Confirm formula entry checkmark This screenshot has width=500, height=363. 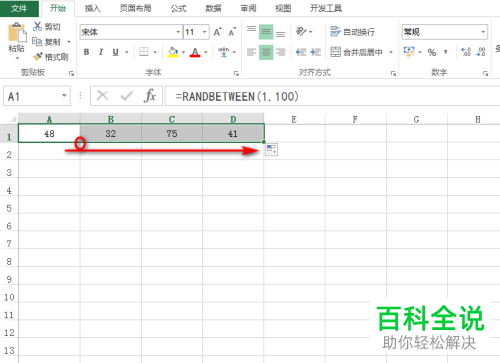[126, 96]
